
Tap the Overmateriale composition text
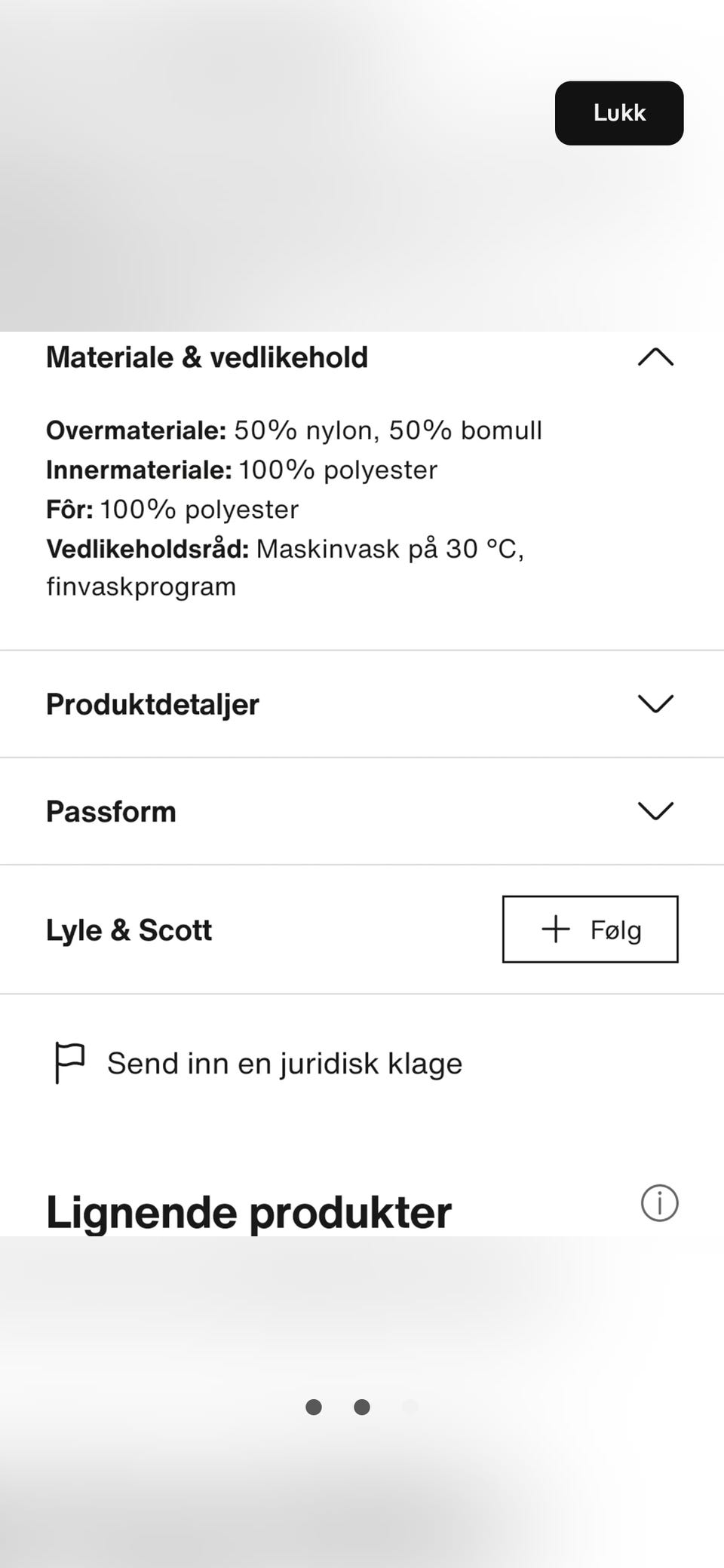point(294,430)
